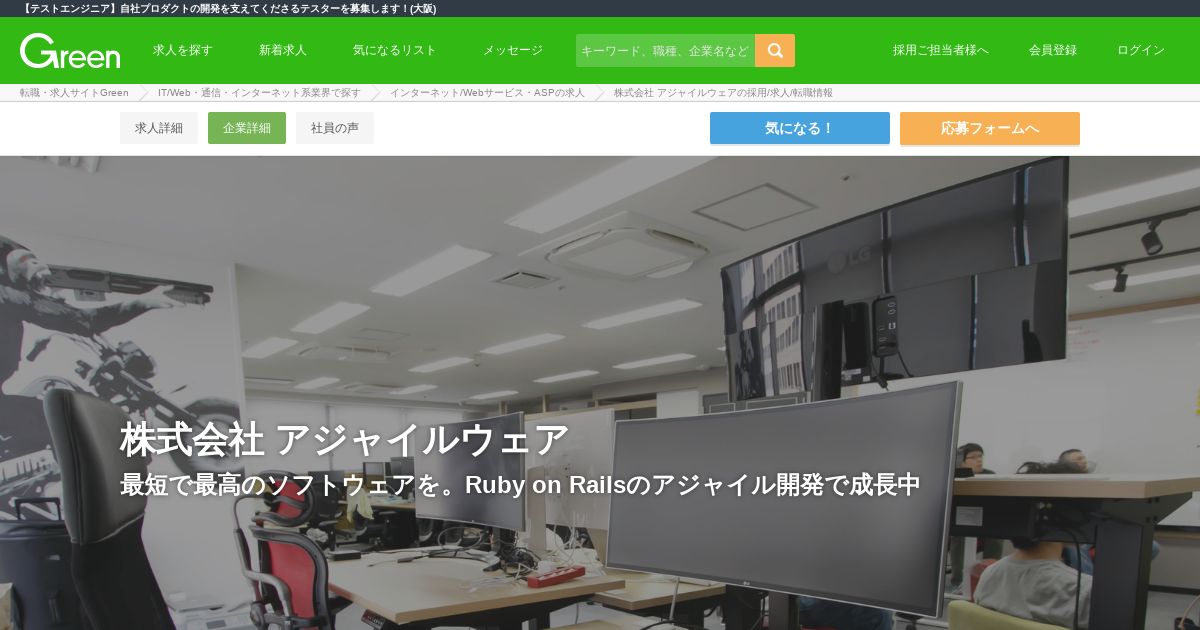Click breadcrumb 転職・求人サイトGreen
1200x630 pixels.
(x=74, y=92)
